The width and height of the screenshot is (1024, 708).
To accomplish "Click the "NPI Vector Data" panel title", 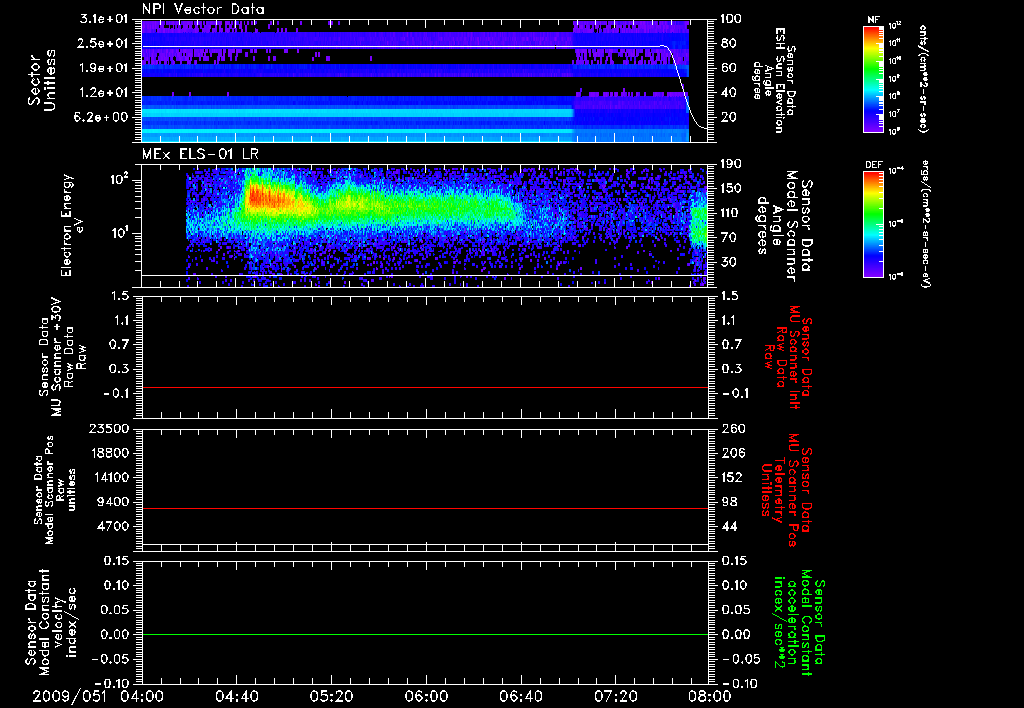I will 203,9.
